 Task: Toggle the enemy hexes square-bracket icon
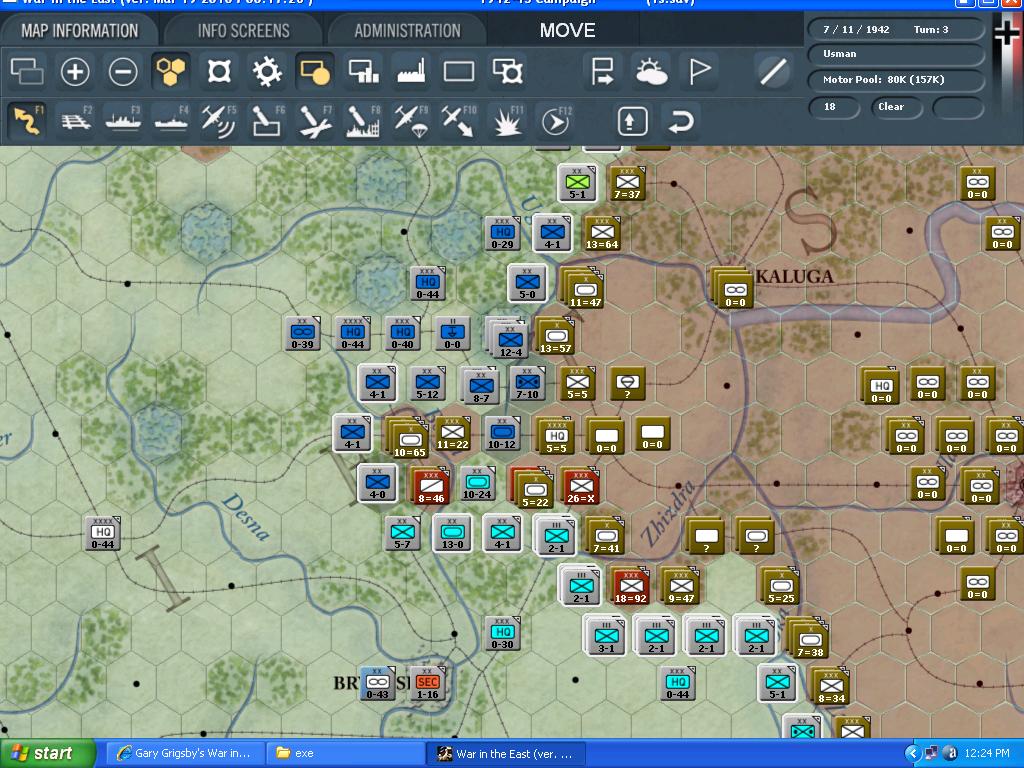pyautogui.click(x=219, y=71)
